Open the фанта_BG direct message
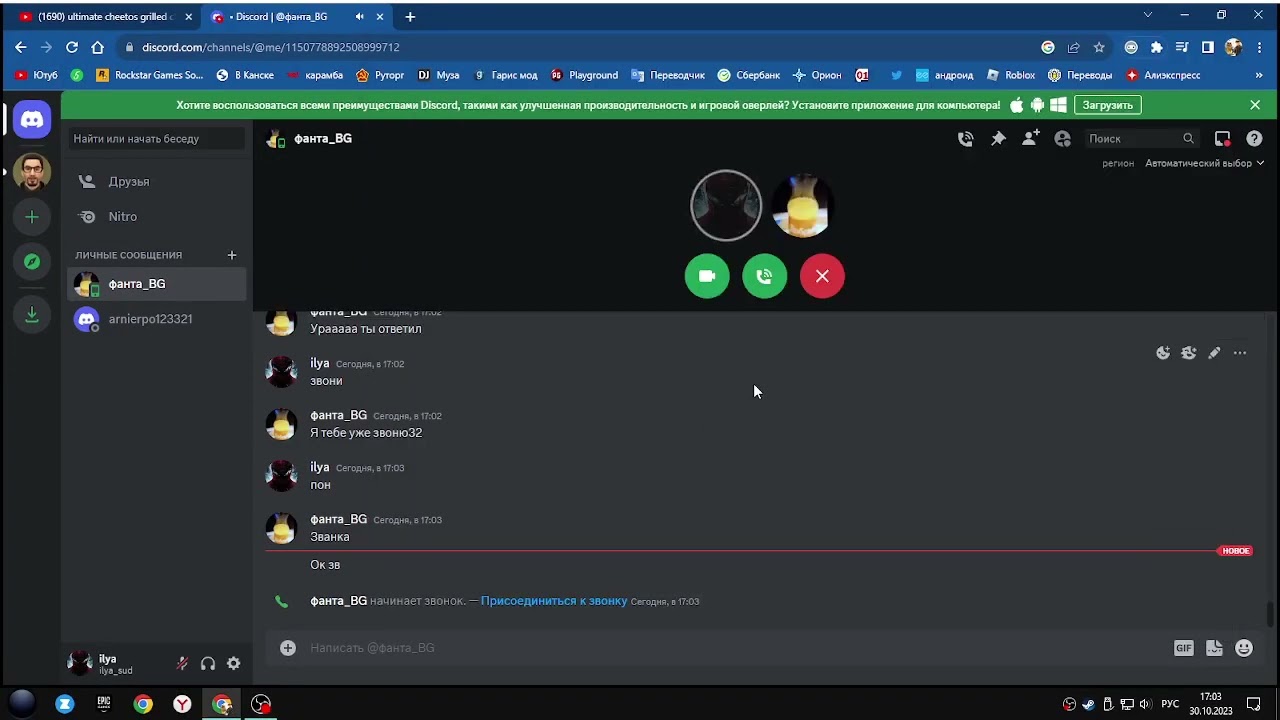Image resolution: width=1280 pixels, height=720 pixels. tap(157, 284)
